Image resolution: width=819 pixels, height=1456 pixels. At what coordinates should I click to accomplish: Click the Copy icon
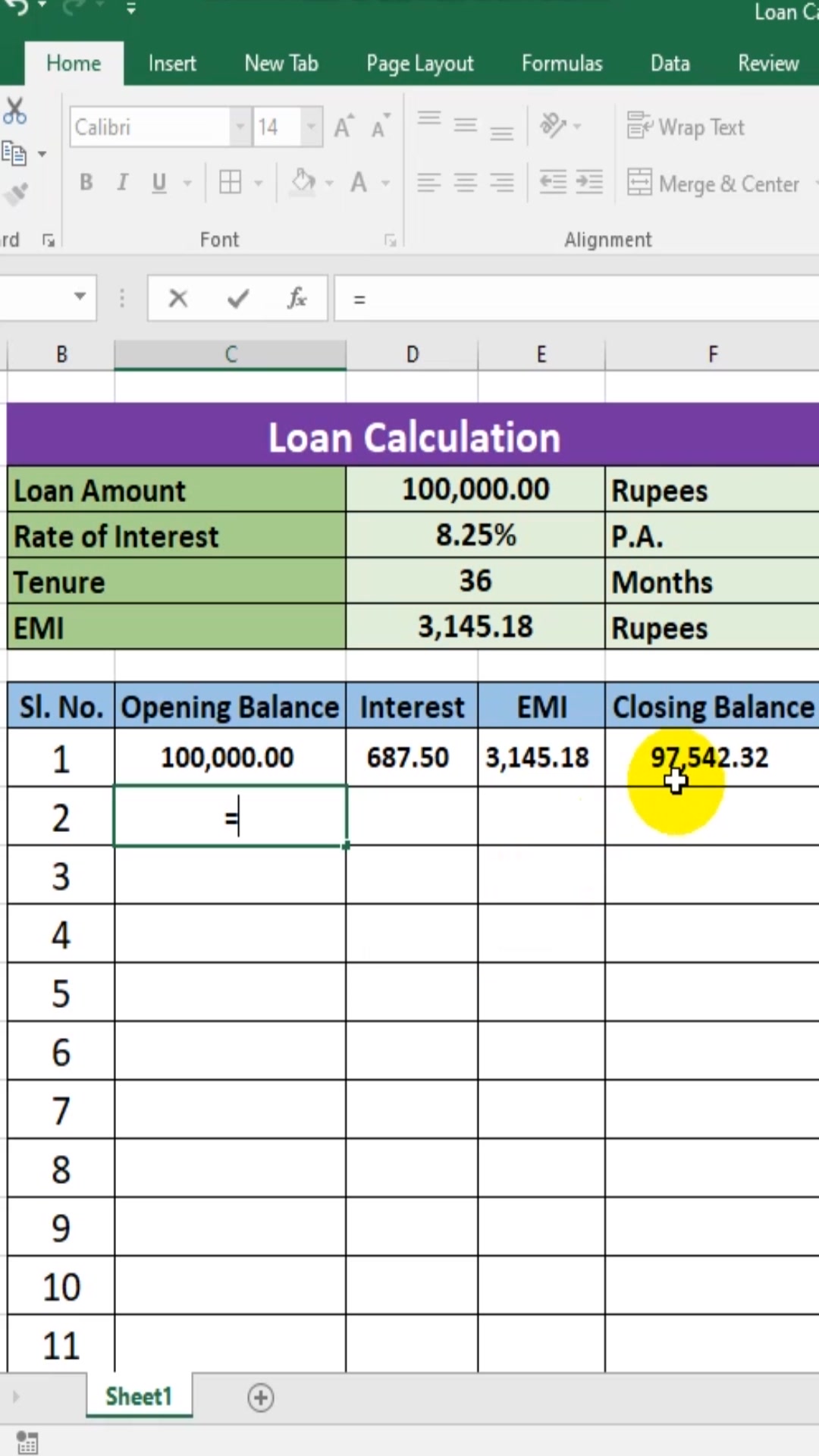coord(14,153)
